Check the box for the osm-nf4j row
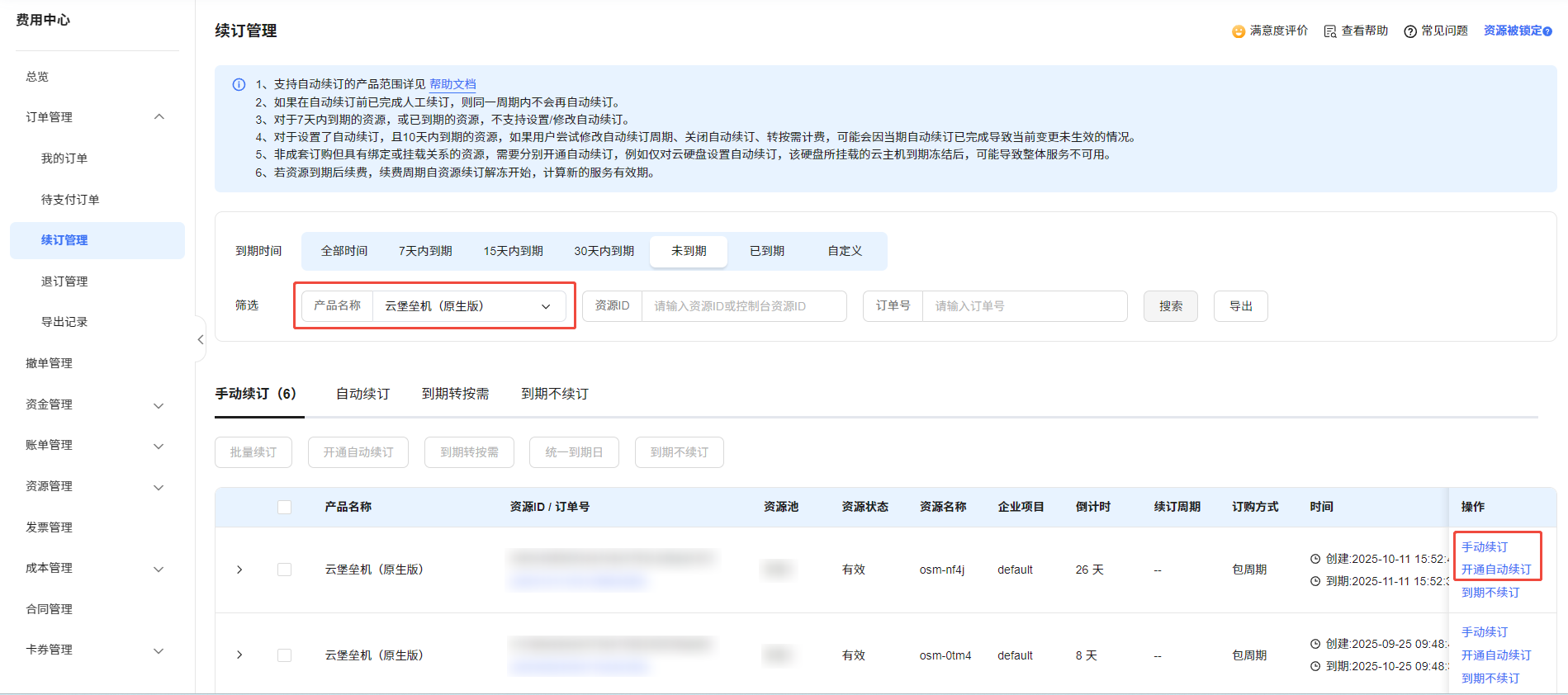Image resolution: width=1568 pixels, height=695 pixels. (285, 570)
